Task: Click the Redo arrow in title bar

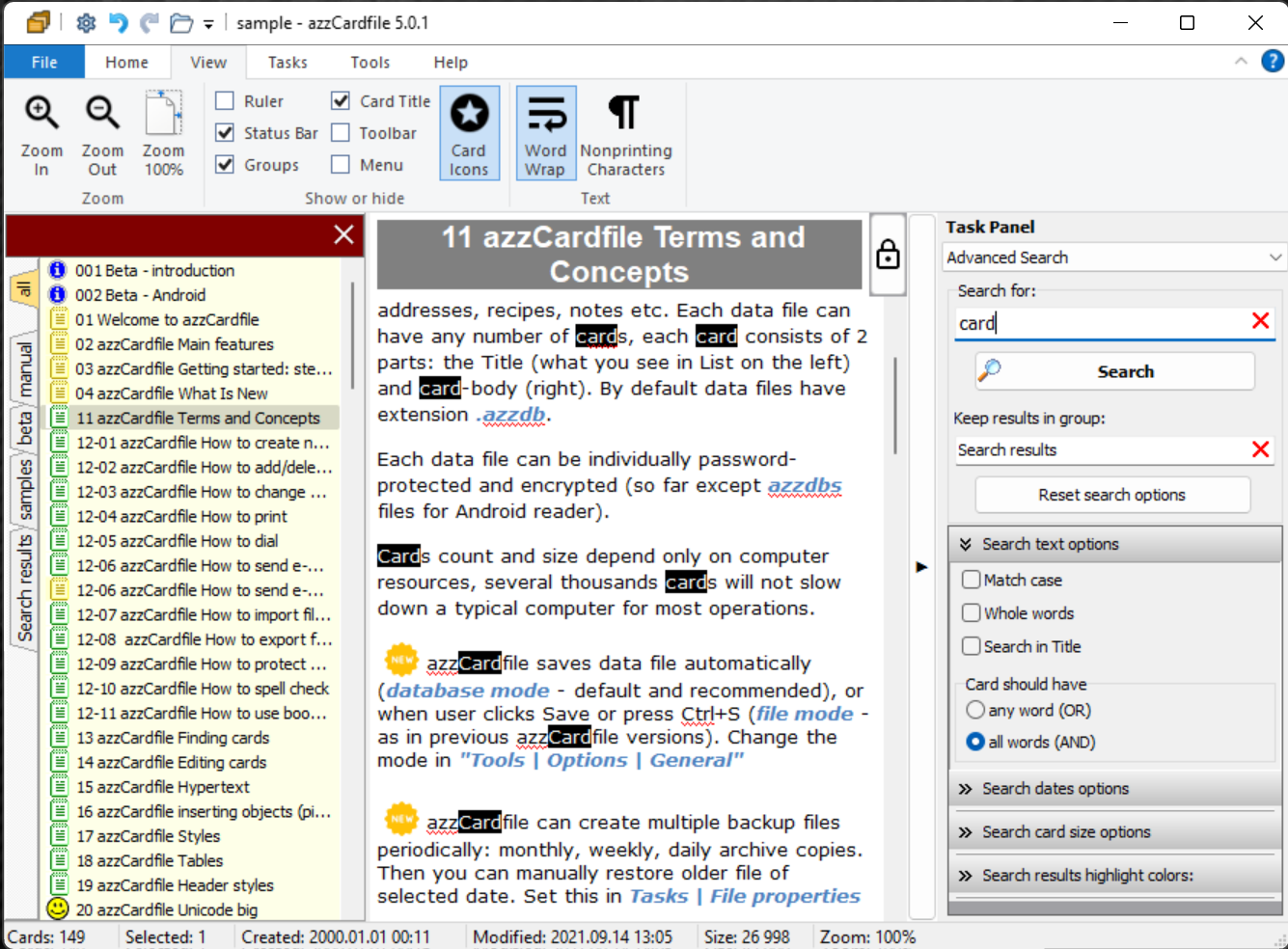Action: (x=150, y=23)
